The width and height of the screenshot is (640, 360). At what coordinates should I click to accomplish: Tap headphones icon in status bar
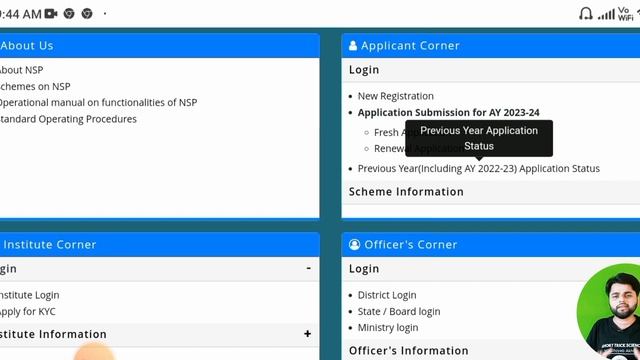pos(585,14)
